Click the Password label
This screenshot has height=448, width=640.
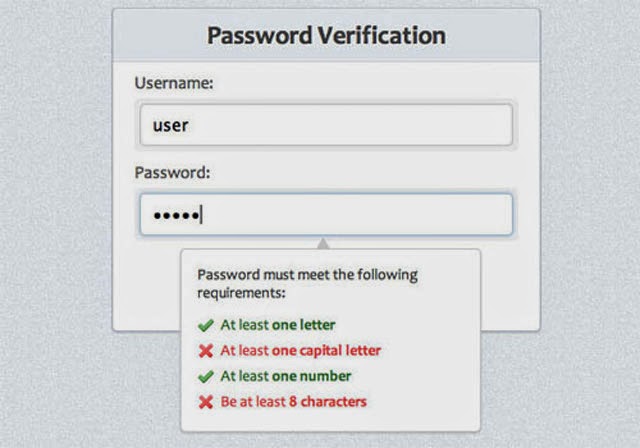coord(172,173)
